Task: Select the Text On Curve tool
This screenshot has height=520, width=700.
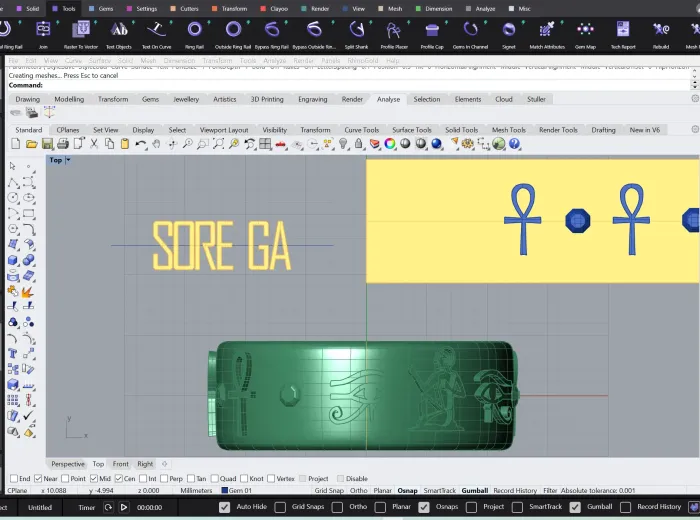Action: tap(156, 34)
